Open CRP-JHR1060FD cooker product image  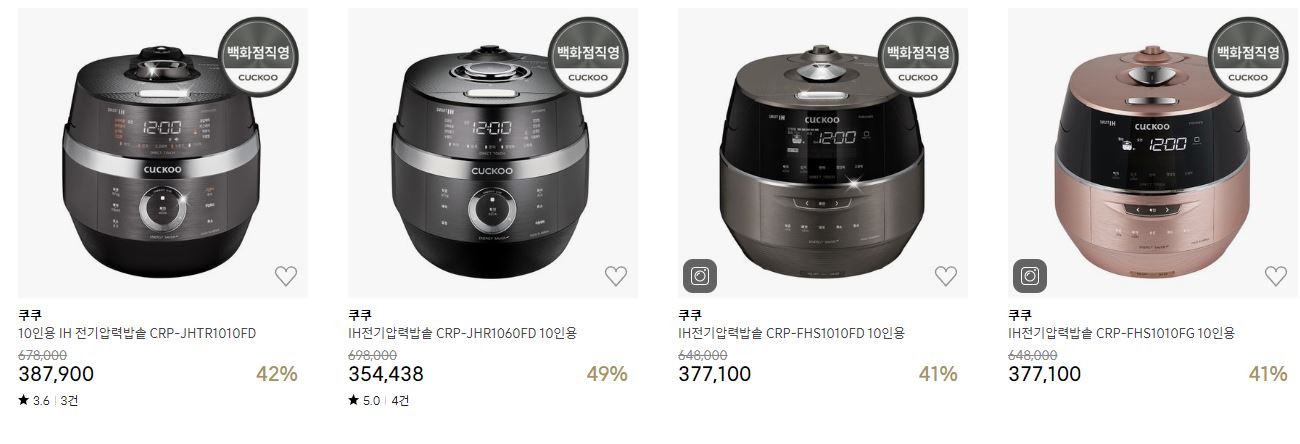(x=493, y=153)
